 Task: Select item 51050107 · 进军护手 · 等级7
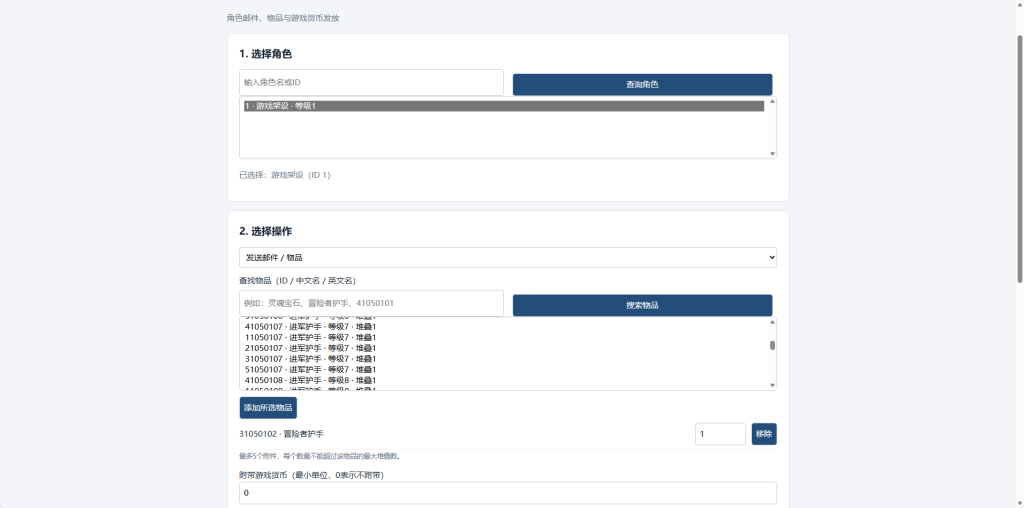pyautogui.click(x=504, y=370)
